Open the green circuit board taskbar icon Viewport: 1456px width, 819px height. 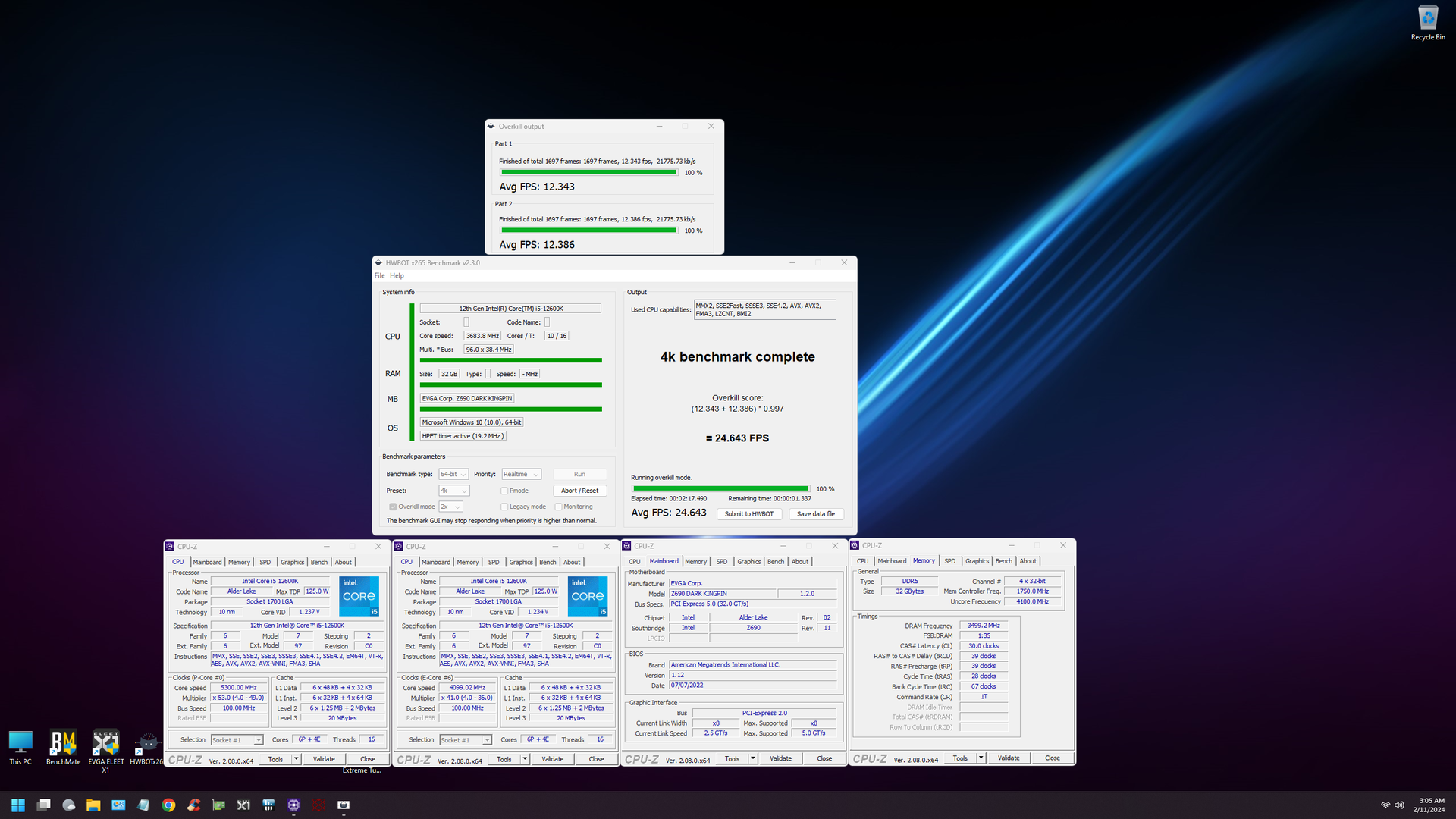click(x=218, y=805)
